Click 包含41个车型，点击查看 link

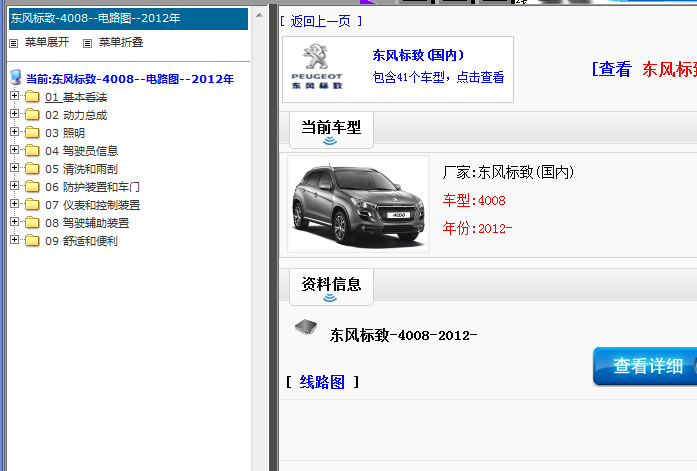(x=438, y=77)
